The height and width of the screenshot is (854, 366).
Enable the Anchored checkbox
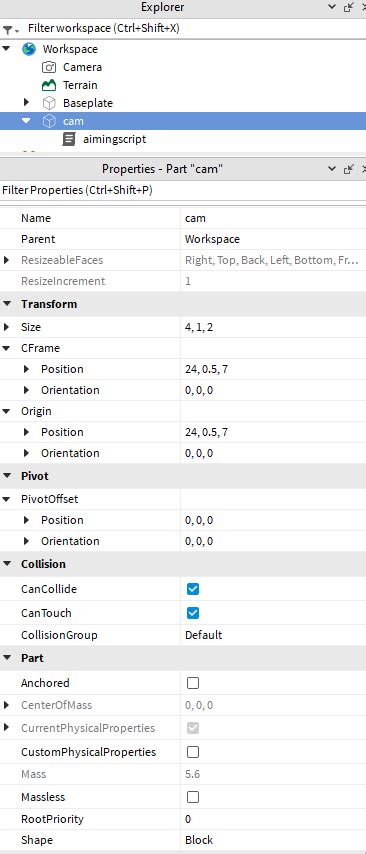[x=193, y=683]
